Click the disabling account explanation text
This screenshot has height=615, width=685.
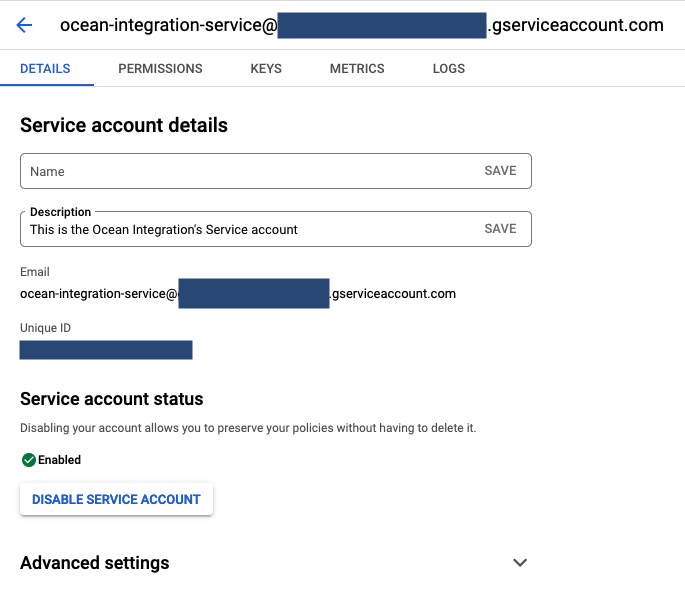(x=248, y=428)
